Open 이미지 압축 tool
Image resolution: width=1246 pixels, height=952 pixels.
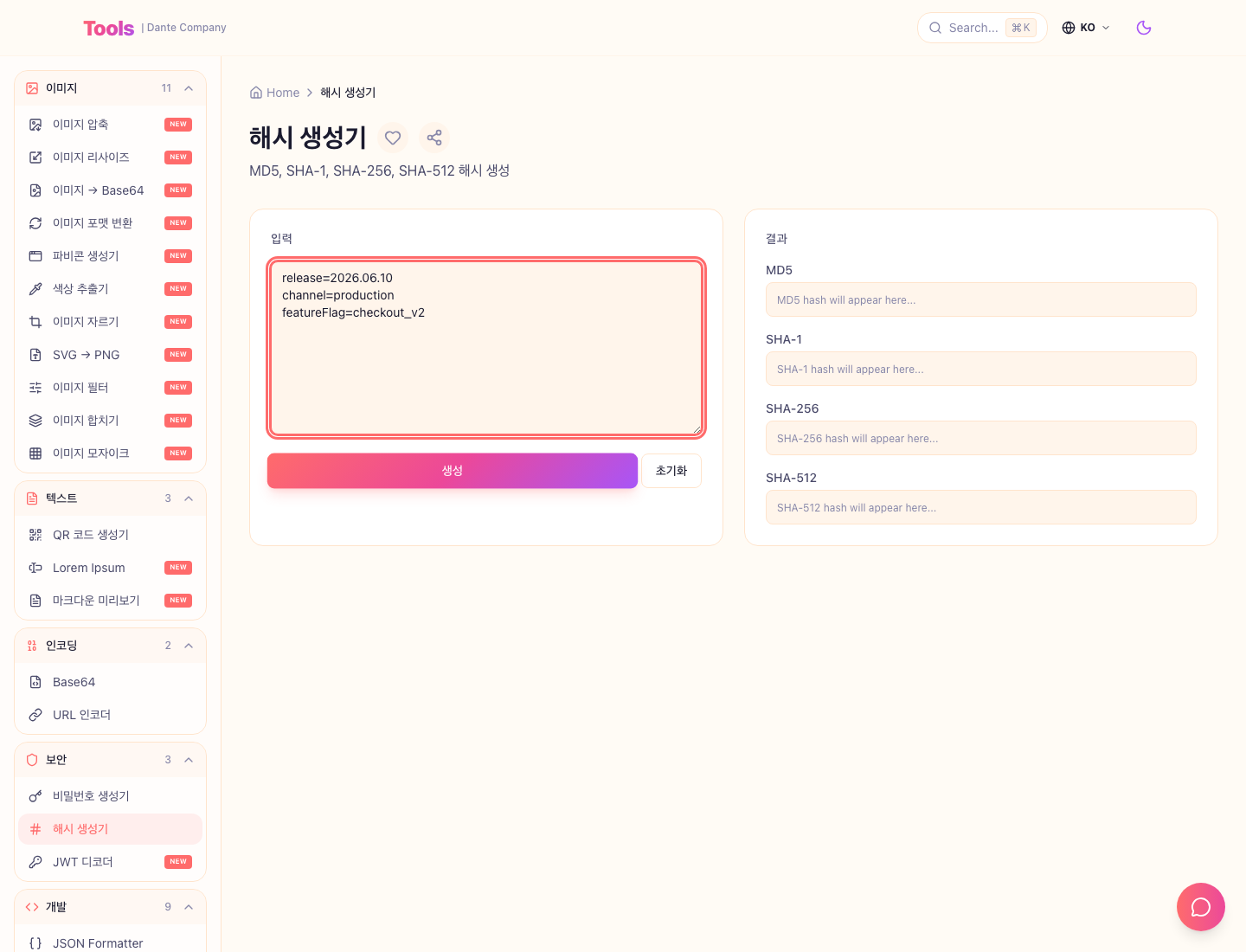[x=110, y=125]
